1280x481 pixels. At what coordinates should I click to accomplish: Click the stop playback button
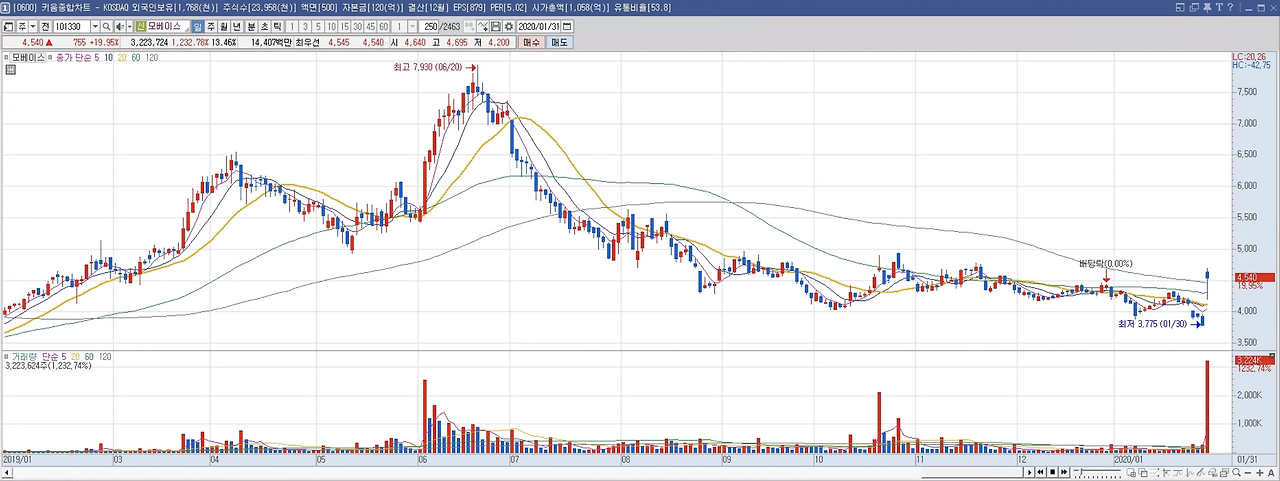[x=1052, y=472]
